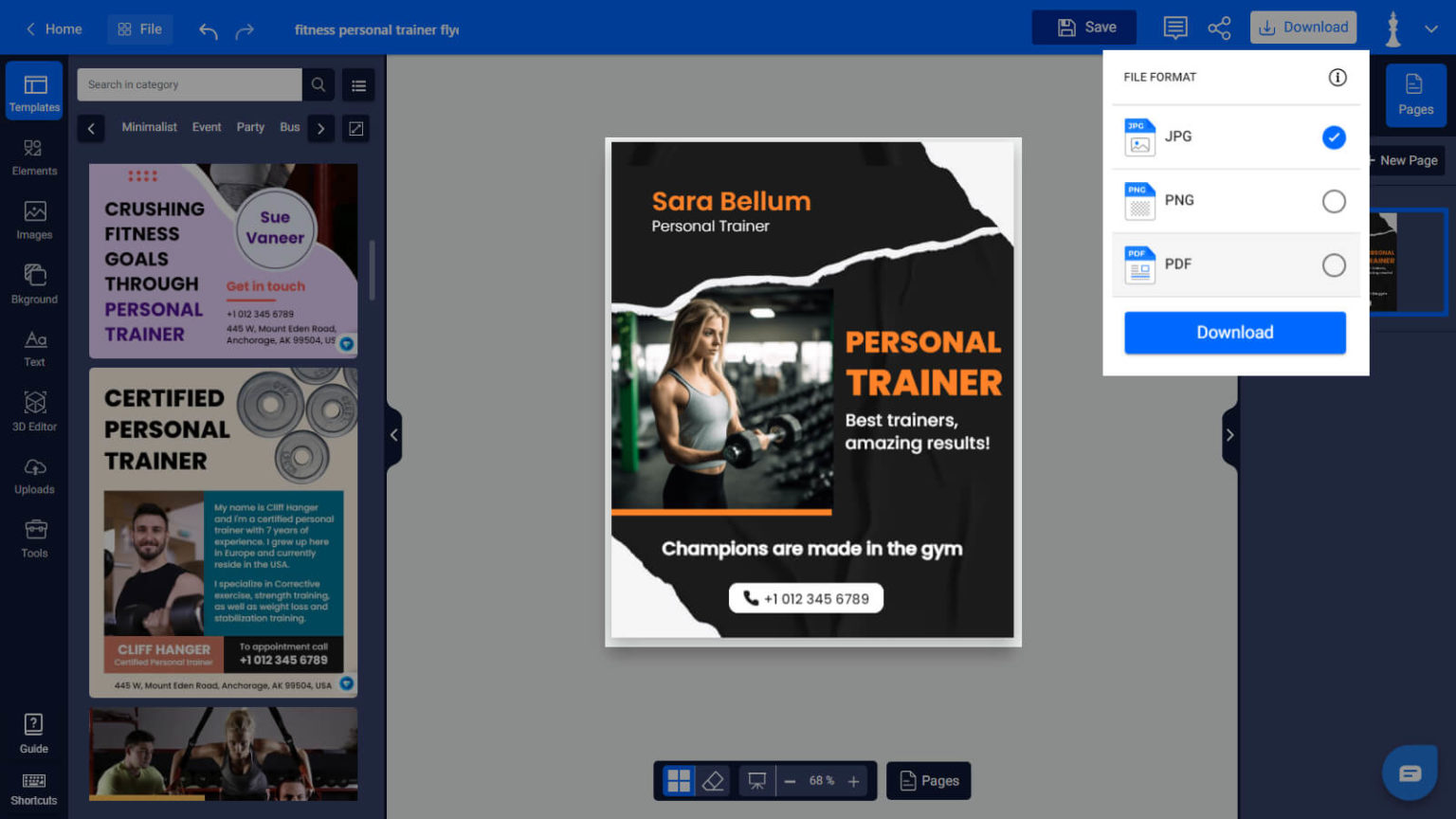This screenshot has height=819, width=1456.
Task: Click the blue Download button in the dialog
Action: tap(1234, 333)
